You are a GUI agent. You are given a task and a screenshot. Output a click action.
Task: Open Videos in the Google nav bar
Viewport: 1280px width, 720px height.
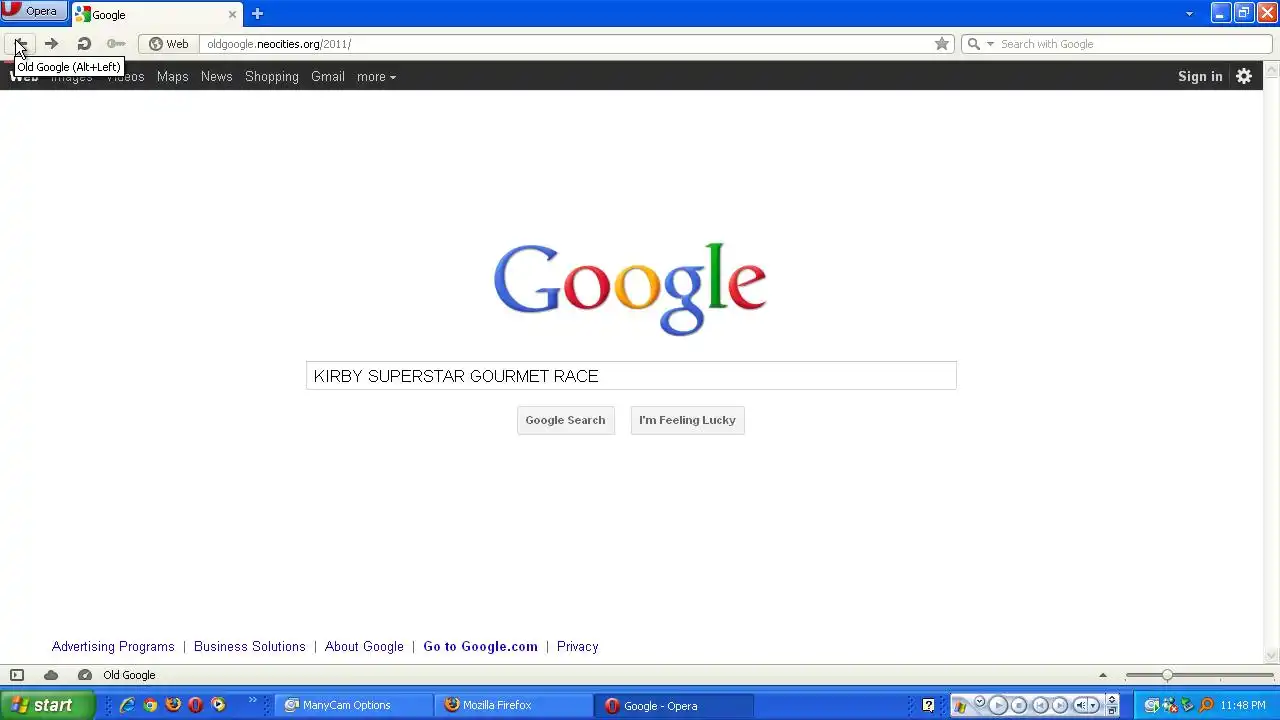pos(125,77)
